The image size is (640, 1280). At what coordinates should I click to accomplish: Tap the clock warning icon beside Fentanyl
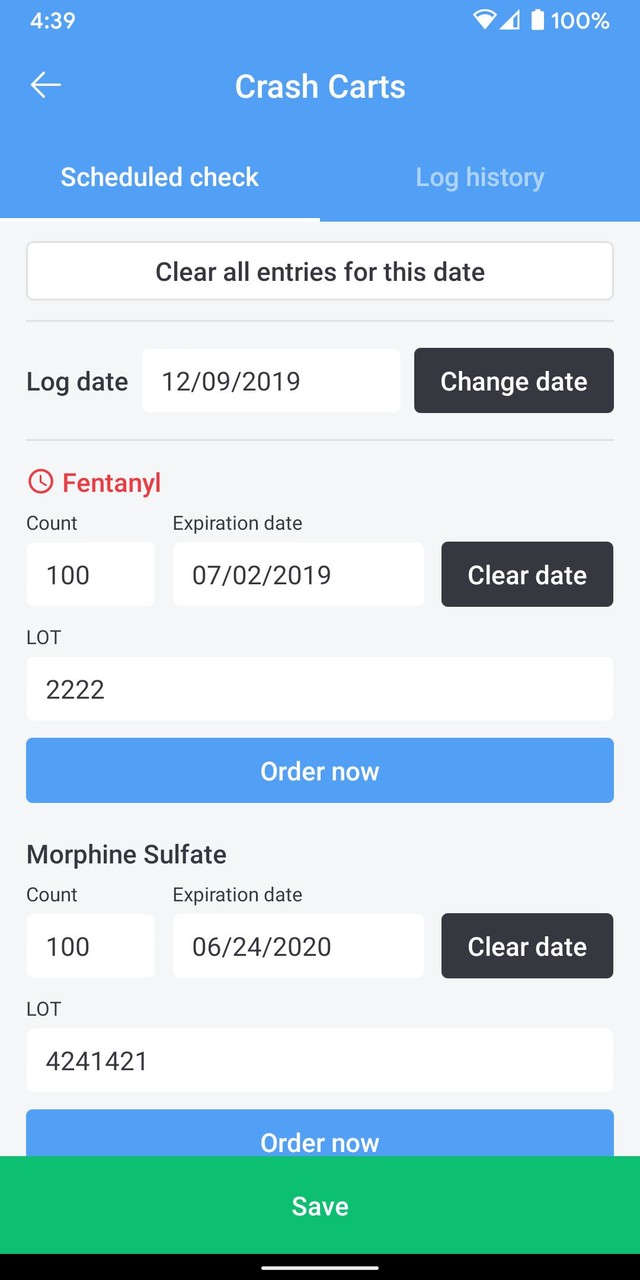[40, 481]
